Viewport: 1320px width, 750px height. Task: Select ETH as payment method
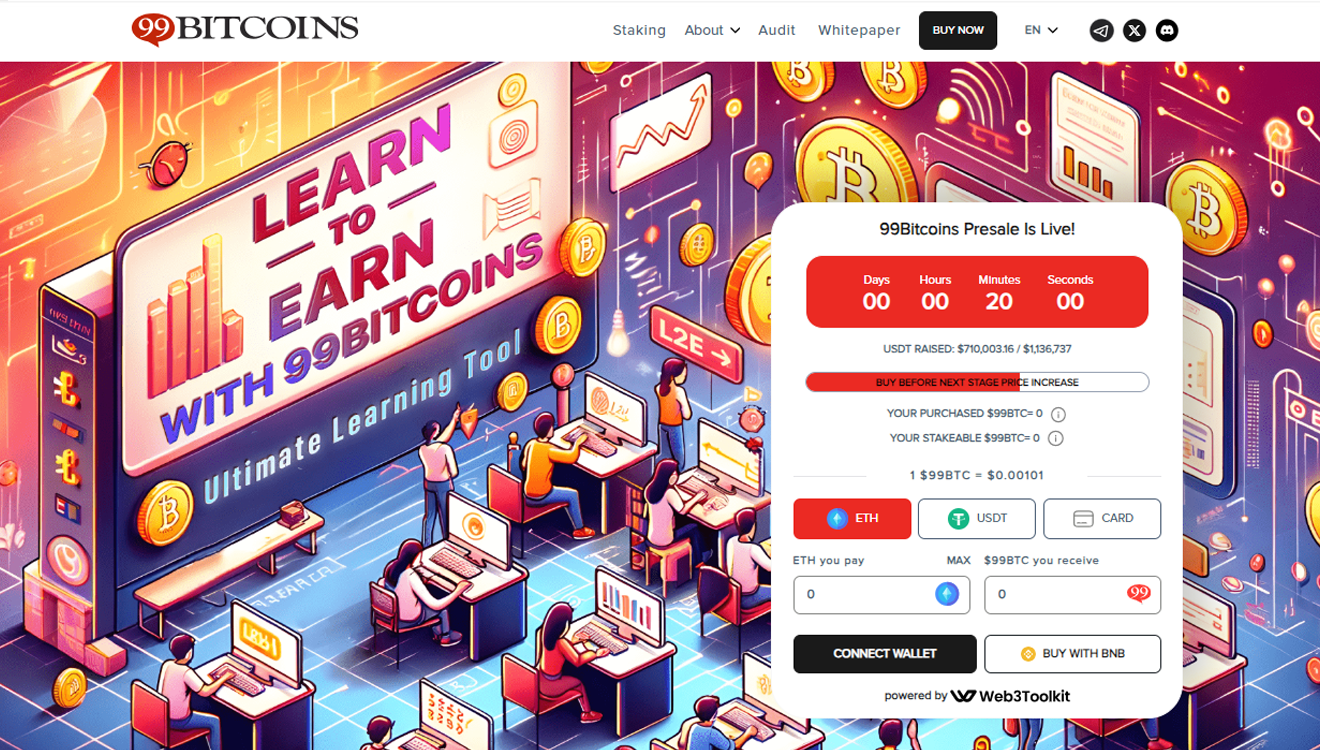(852, 519)
